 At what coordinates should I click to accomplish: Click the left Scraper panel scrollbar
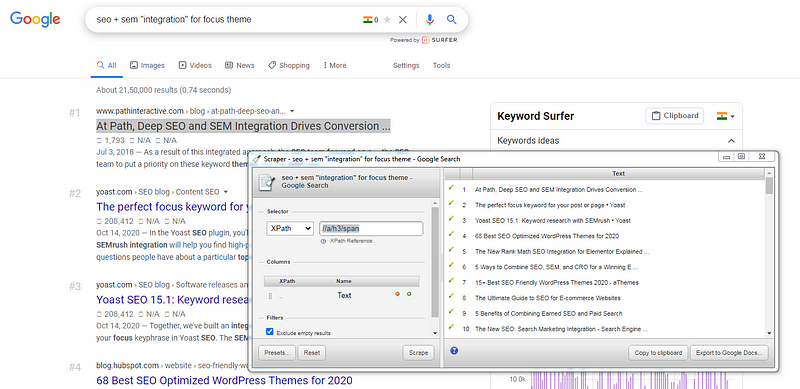(x=435, y=261)
